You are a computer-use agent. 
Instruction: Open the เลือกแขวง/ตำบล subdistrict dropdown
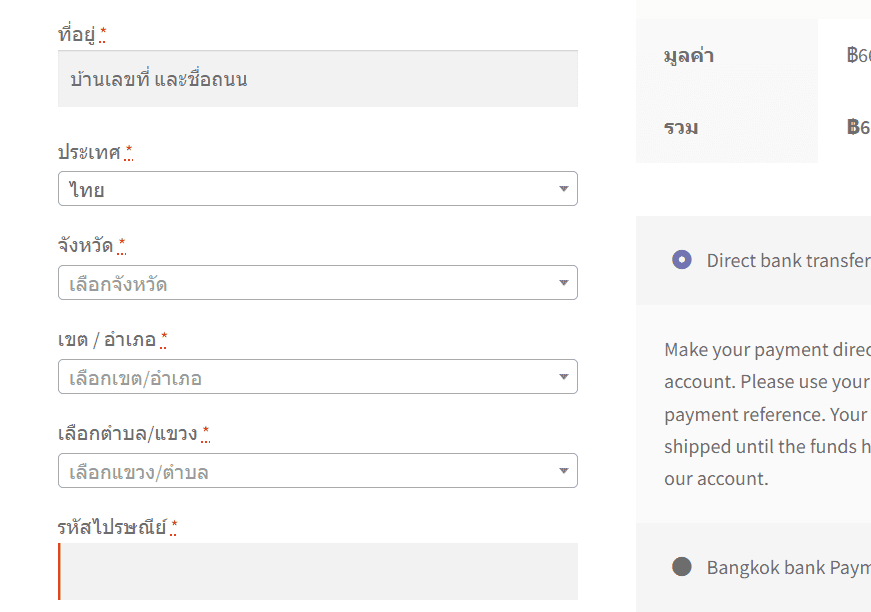coord(310,471)
